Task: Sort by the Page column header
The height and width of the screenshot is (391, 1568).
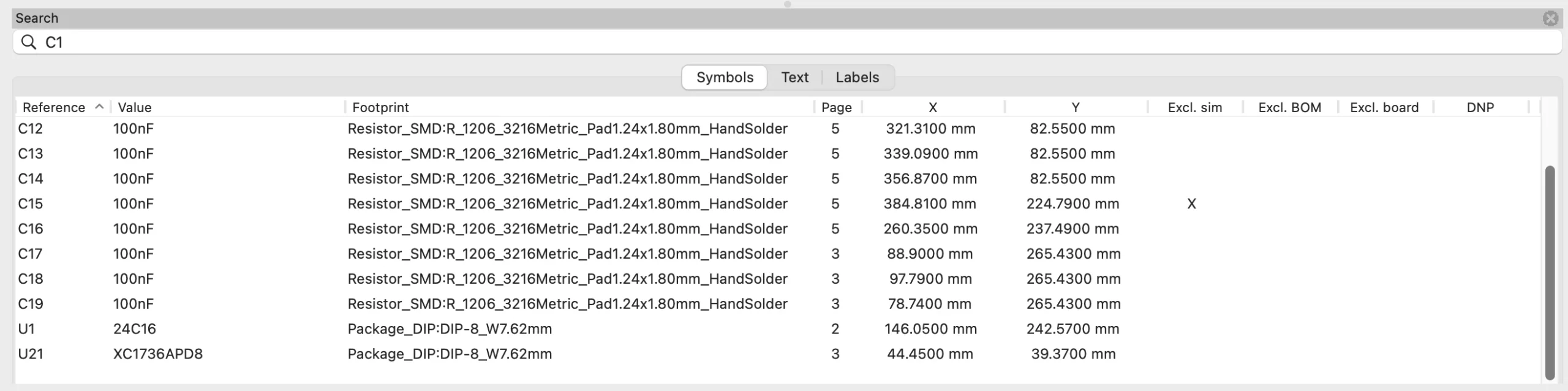Action: (x=836, y=107)
